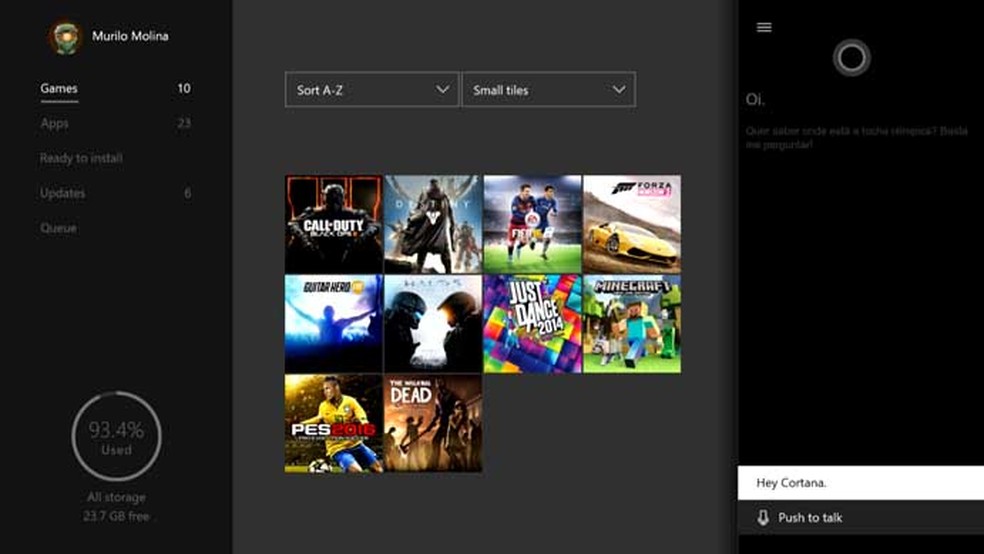Launch the Call of Duty Black Ops III tile
This screenshot has width=984, height=554.
[334, 224]
